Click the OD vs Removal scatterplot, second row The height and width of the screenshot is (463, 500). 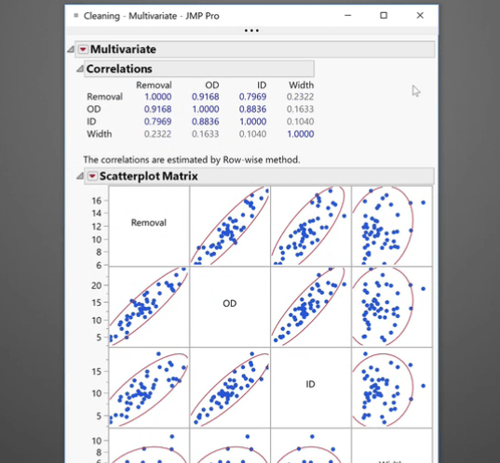point(149,307)
